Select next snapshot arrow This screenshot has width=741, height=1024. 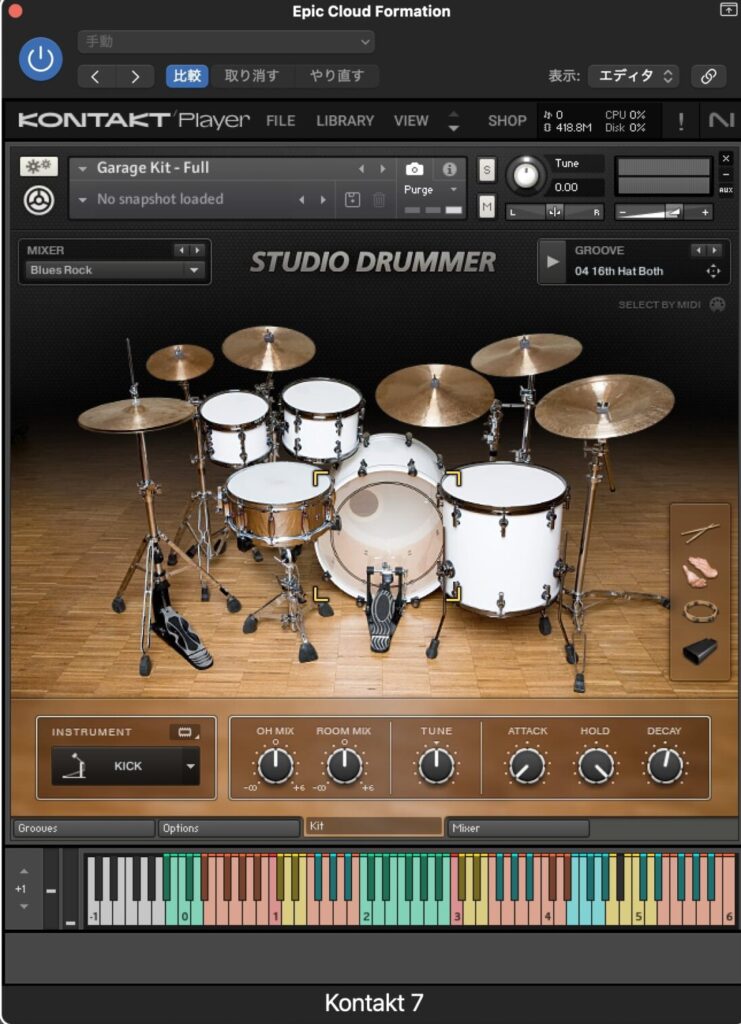click(x=323, y=200)
